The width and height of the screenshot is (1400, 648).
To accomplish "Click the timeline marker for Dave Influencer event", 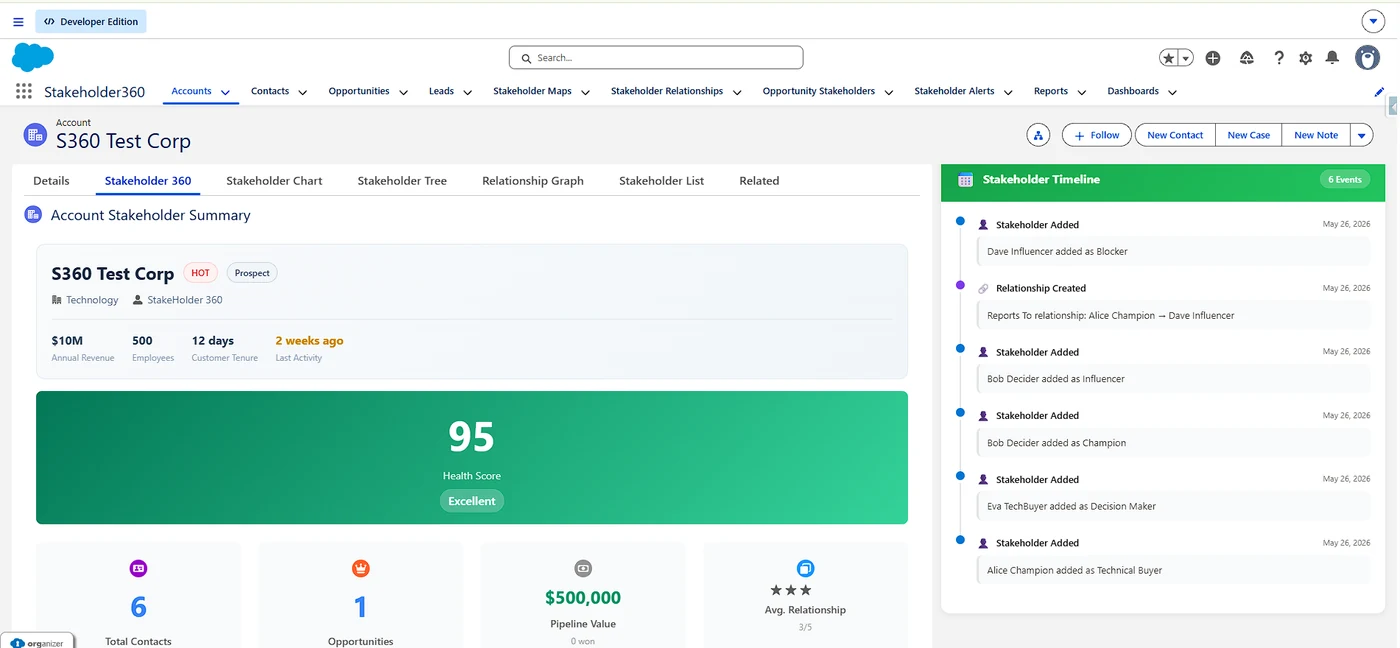I will [960, 221].
